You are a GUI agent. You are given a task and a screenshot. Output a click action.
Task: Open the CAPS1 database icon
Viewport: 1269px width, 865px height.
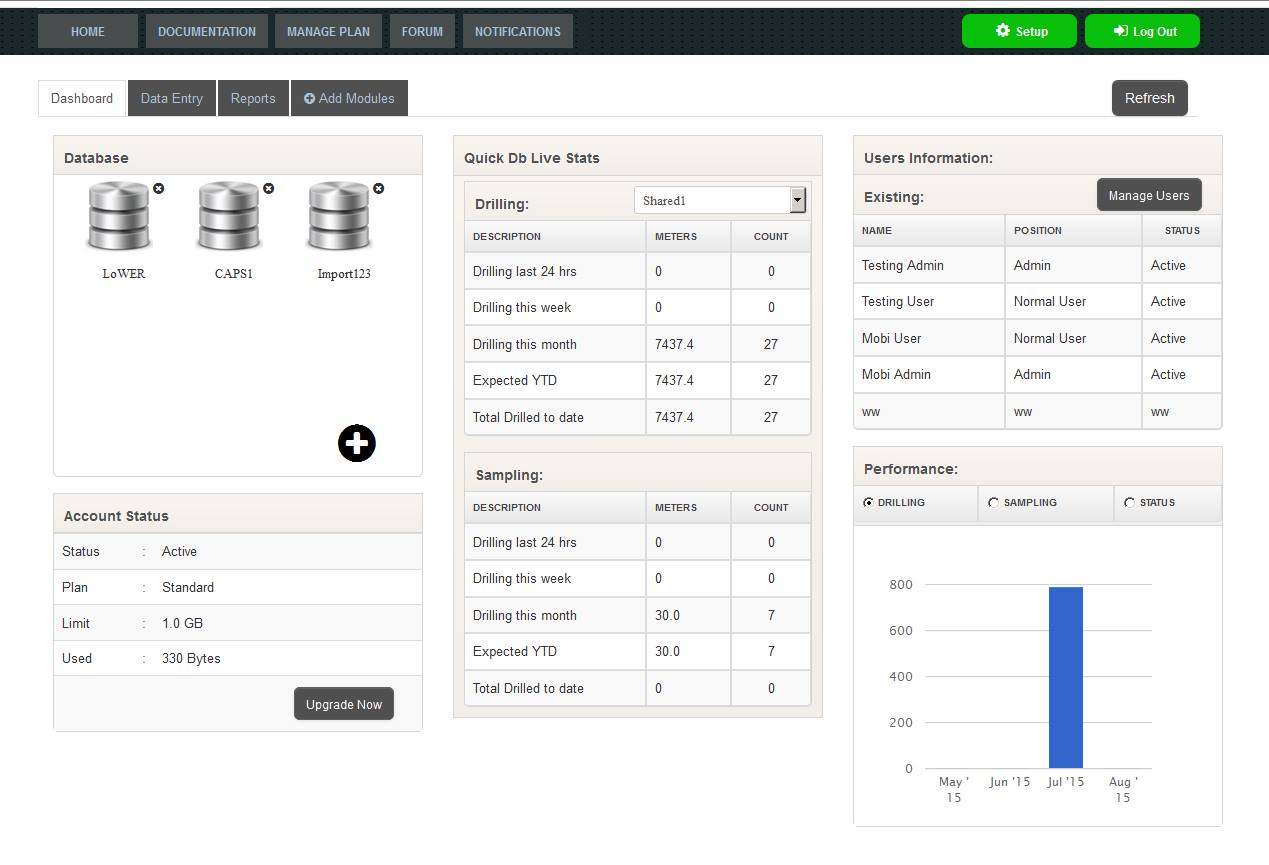[230, 215]
